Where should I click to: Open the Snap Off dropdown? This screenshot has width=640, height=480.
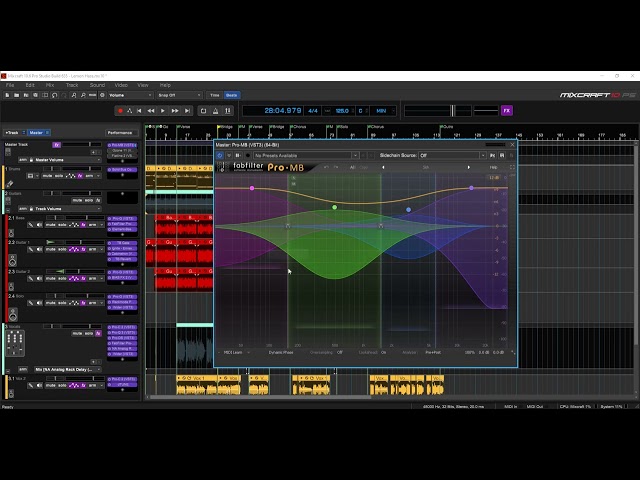tap(179, 95)
